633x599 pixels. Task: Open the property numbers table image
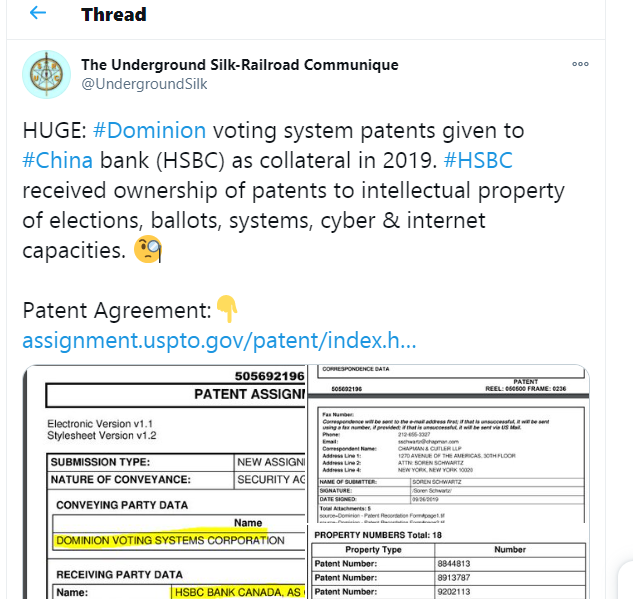click(448, 562)
